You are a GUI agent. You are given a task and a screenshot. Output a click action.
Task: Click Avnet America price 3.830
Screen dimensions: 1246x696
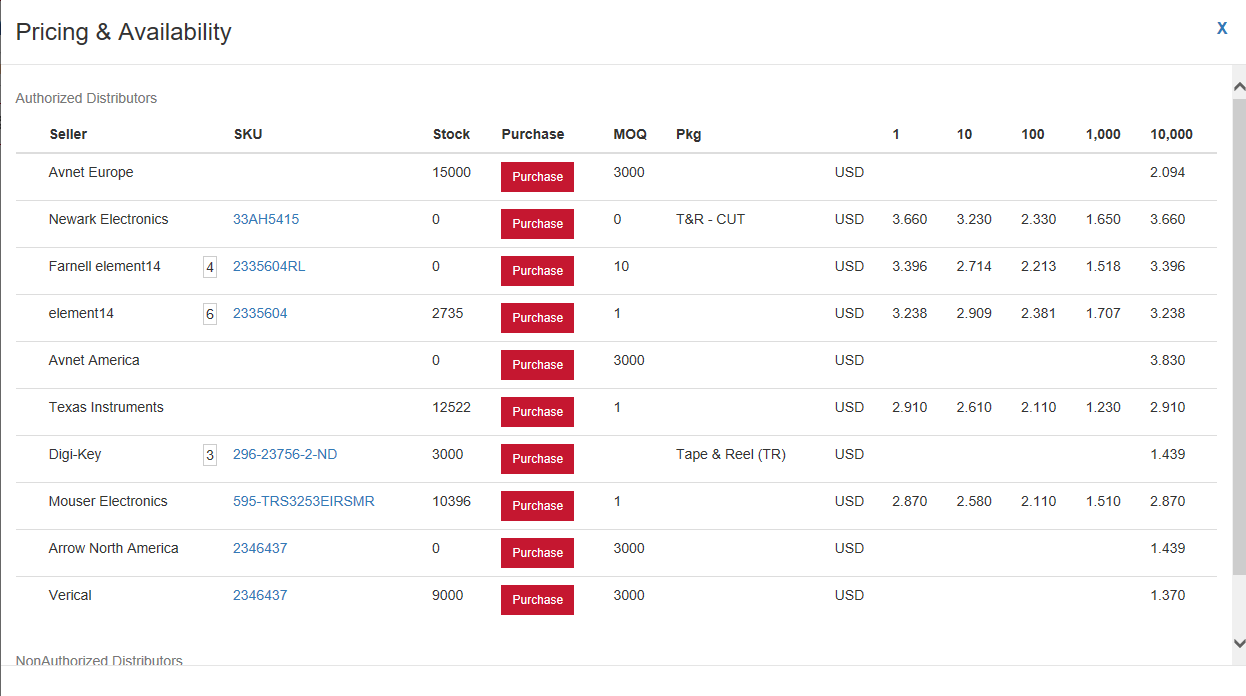click(x=1167, y=360)
